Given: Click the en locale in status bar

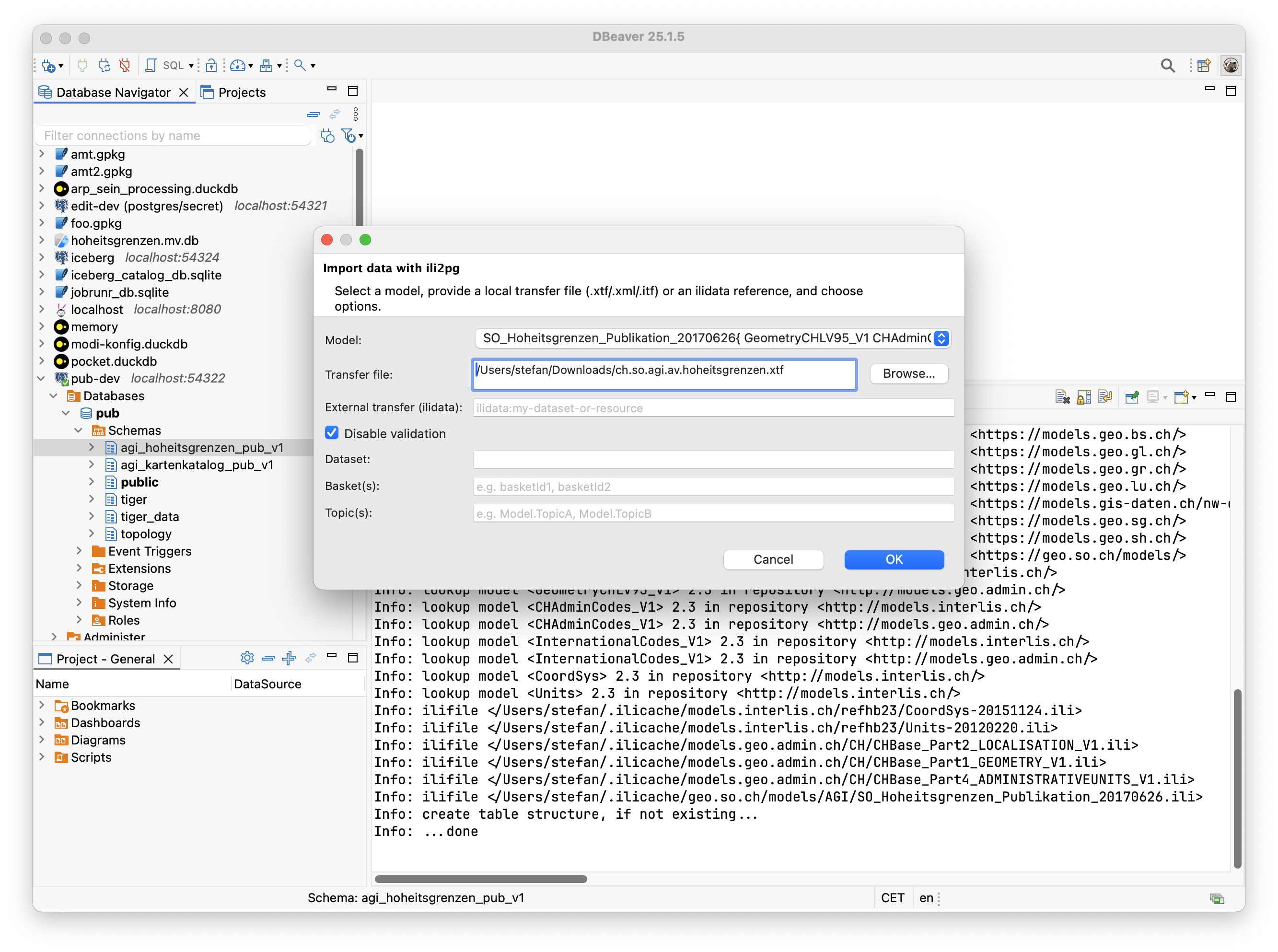Looking at the screenshot, I should (x=926, y=898).
